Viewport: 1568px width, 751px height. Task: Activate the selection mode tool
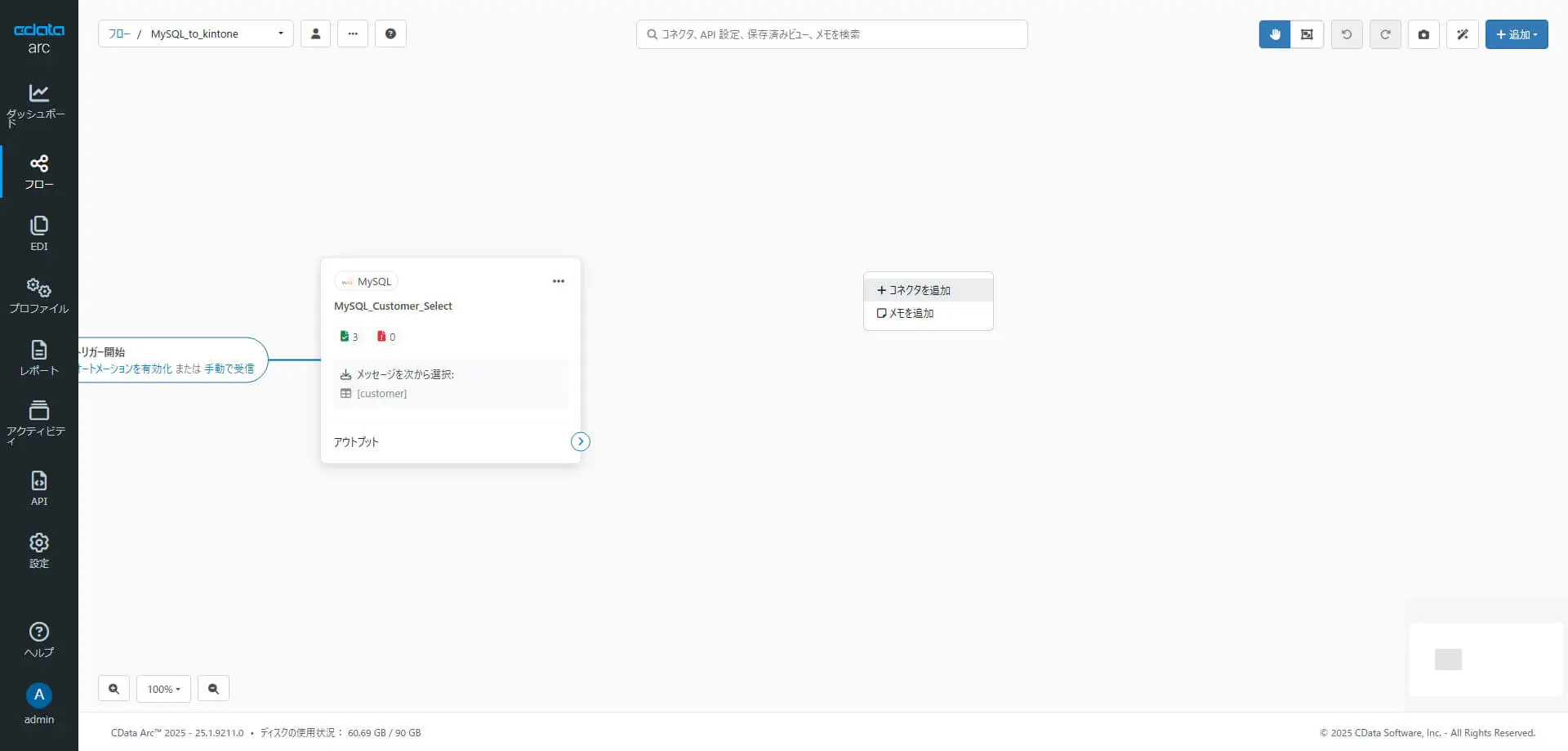(1307, 34)
